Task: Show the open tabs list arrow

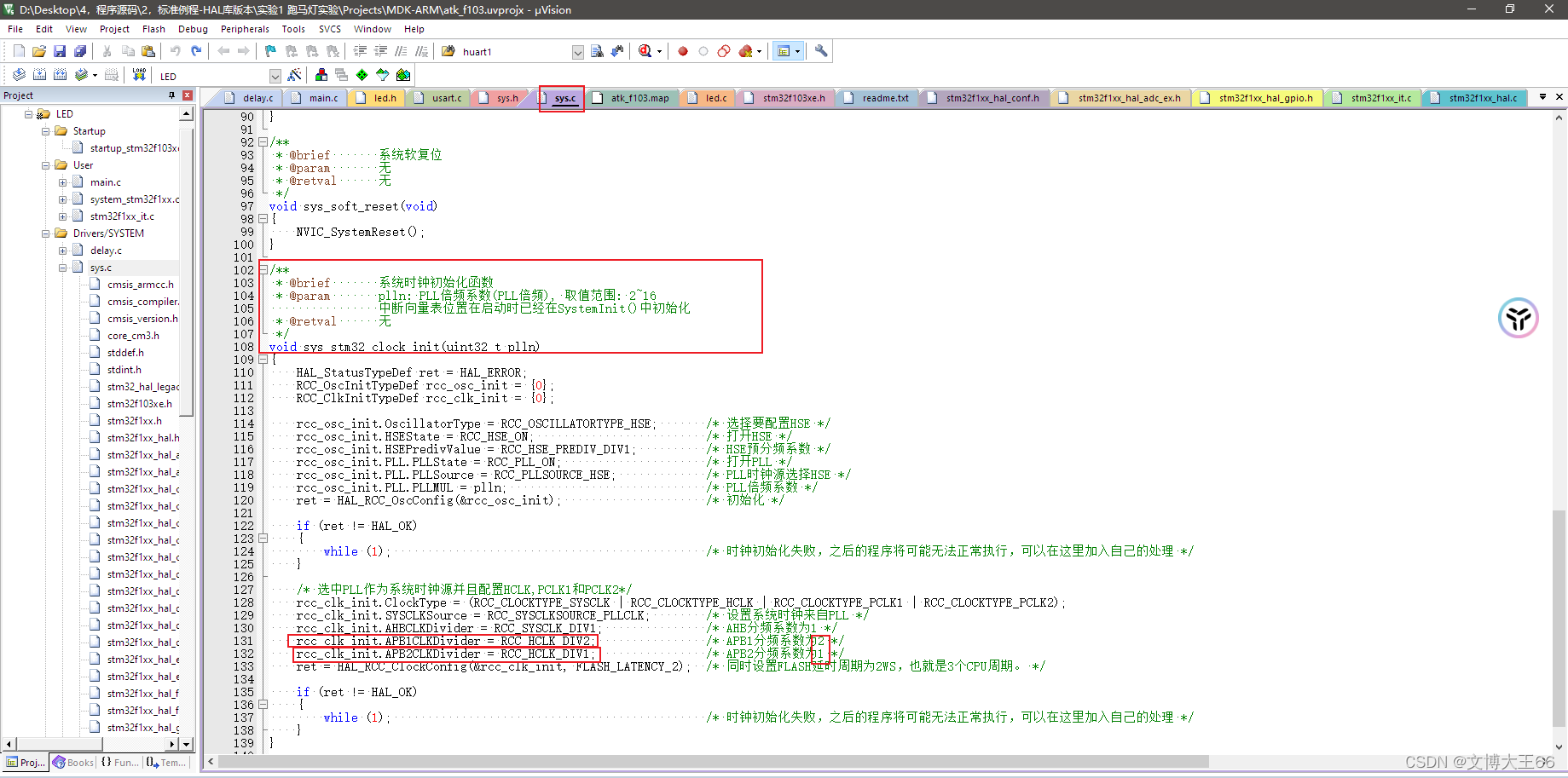Action: 1542,97
